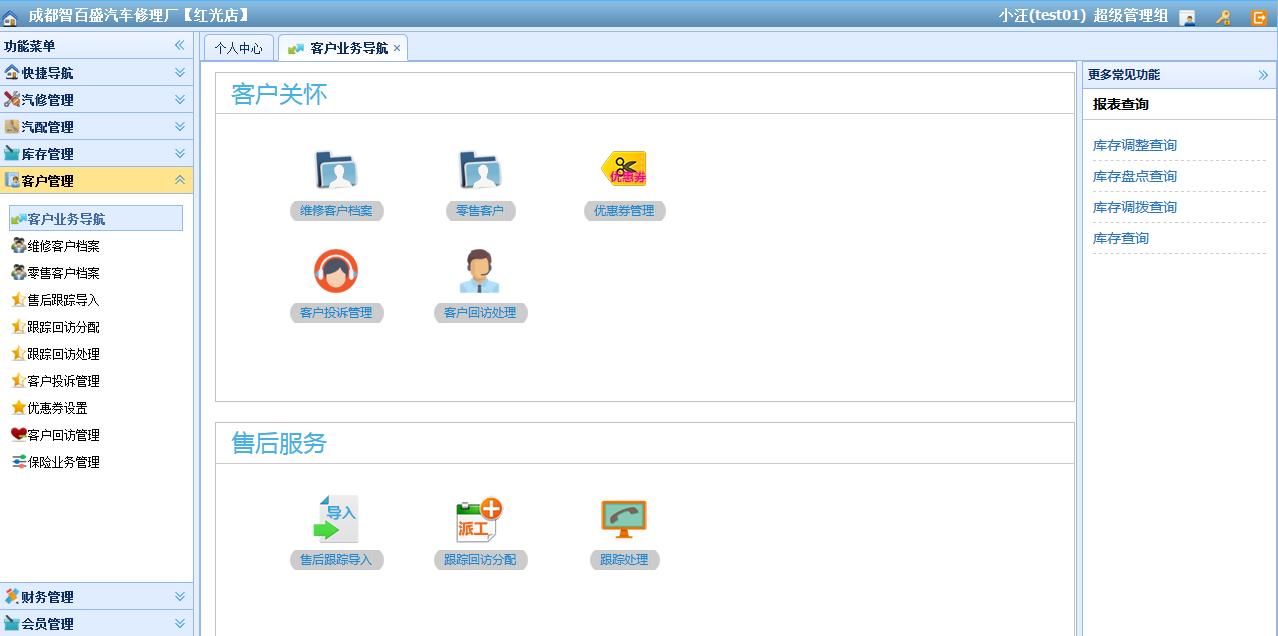Click the heart icon beside 客户回访管理
The width and height of the screenshot is (1278, 636).
pos(18,434)
